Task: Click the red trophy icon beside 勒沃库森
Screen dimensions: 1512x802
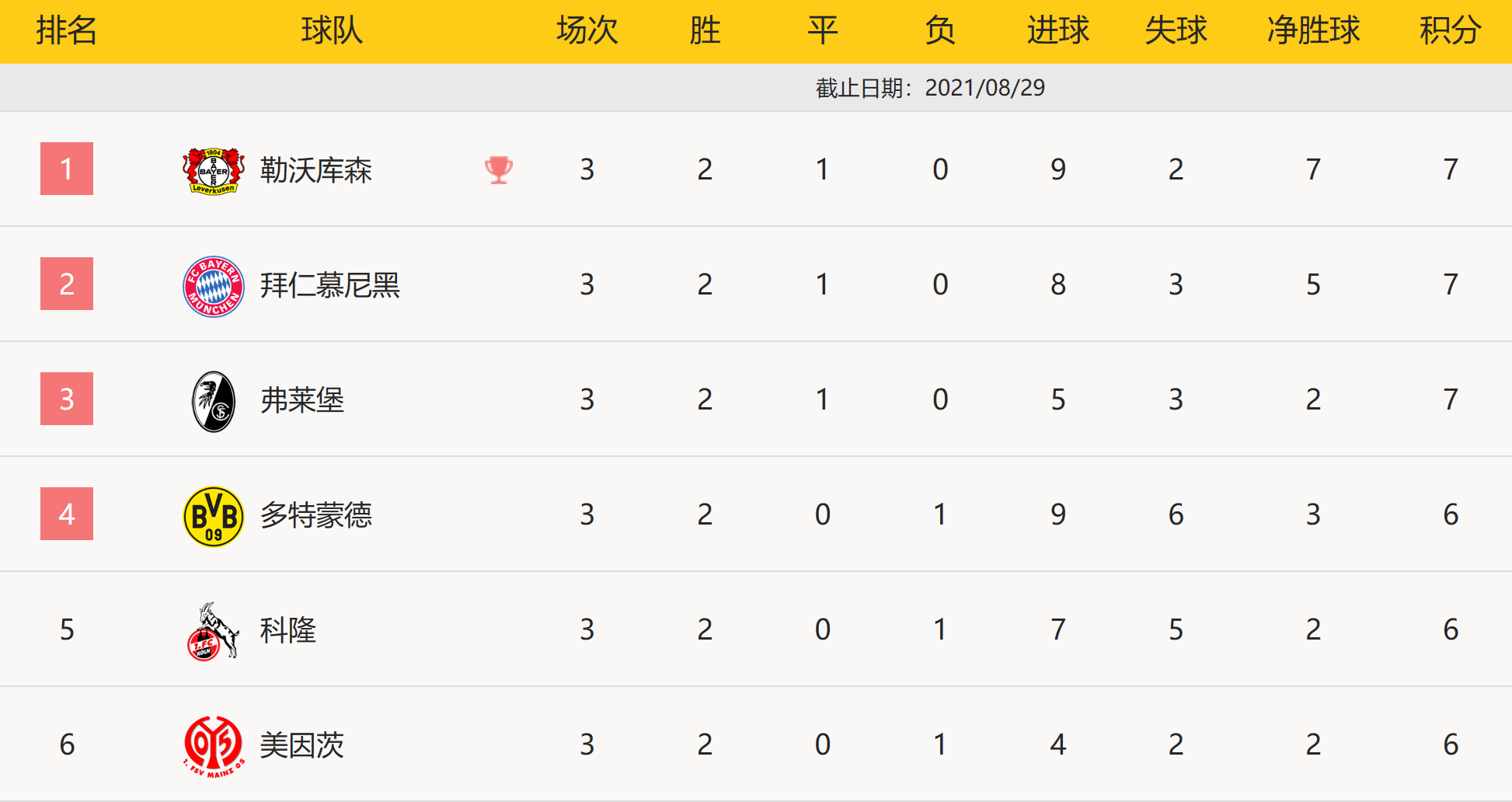Action: click(x=499, y=169)
